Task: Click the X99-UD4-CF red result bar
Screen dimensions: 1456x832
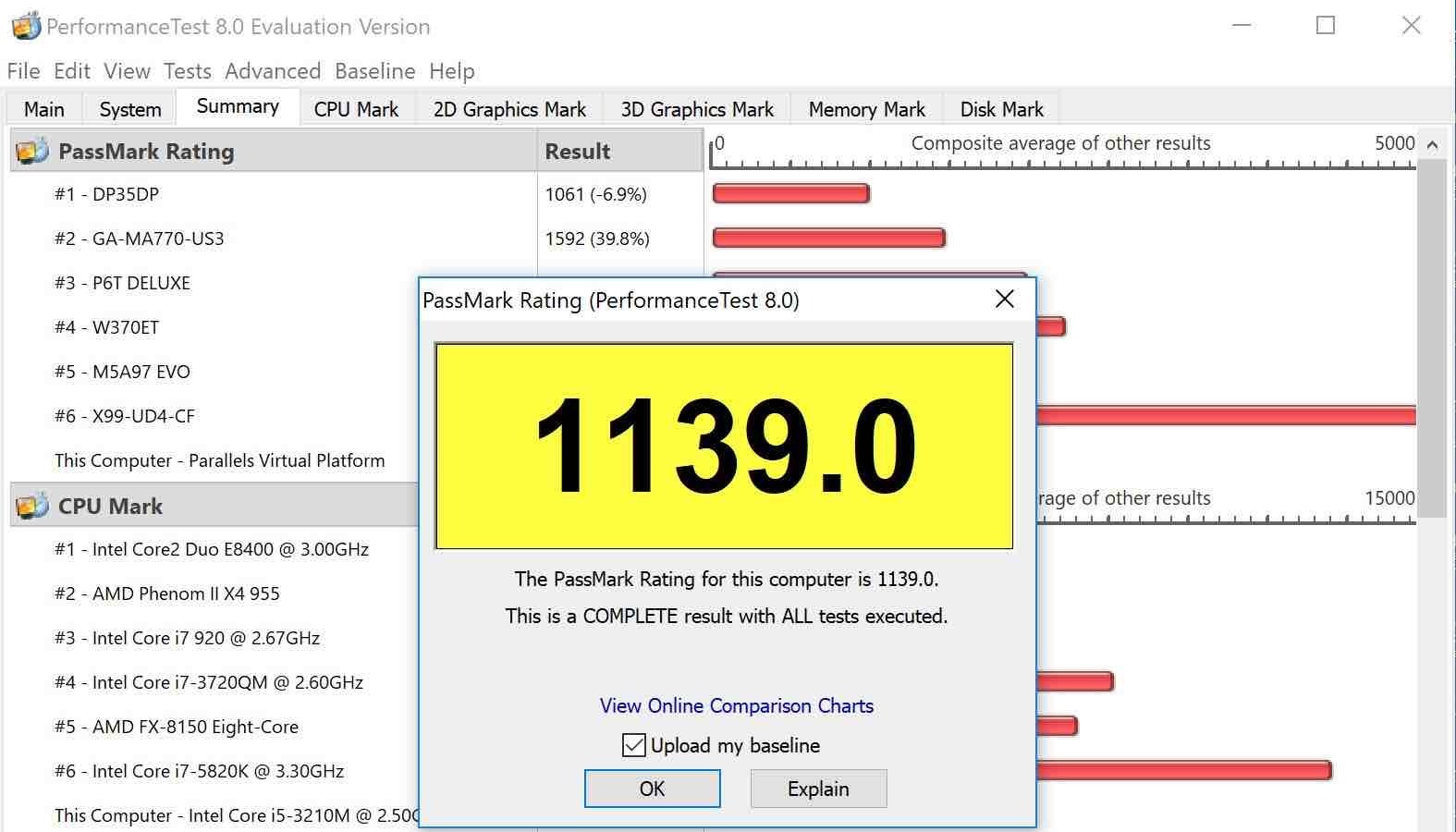Action: 1227,415
